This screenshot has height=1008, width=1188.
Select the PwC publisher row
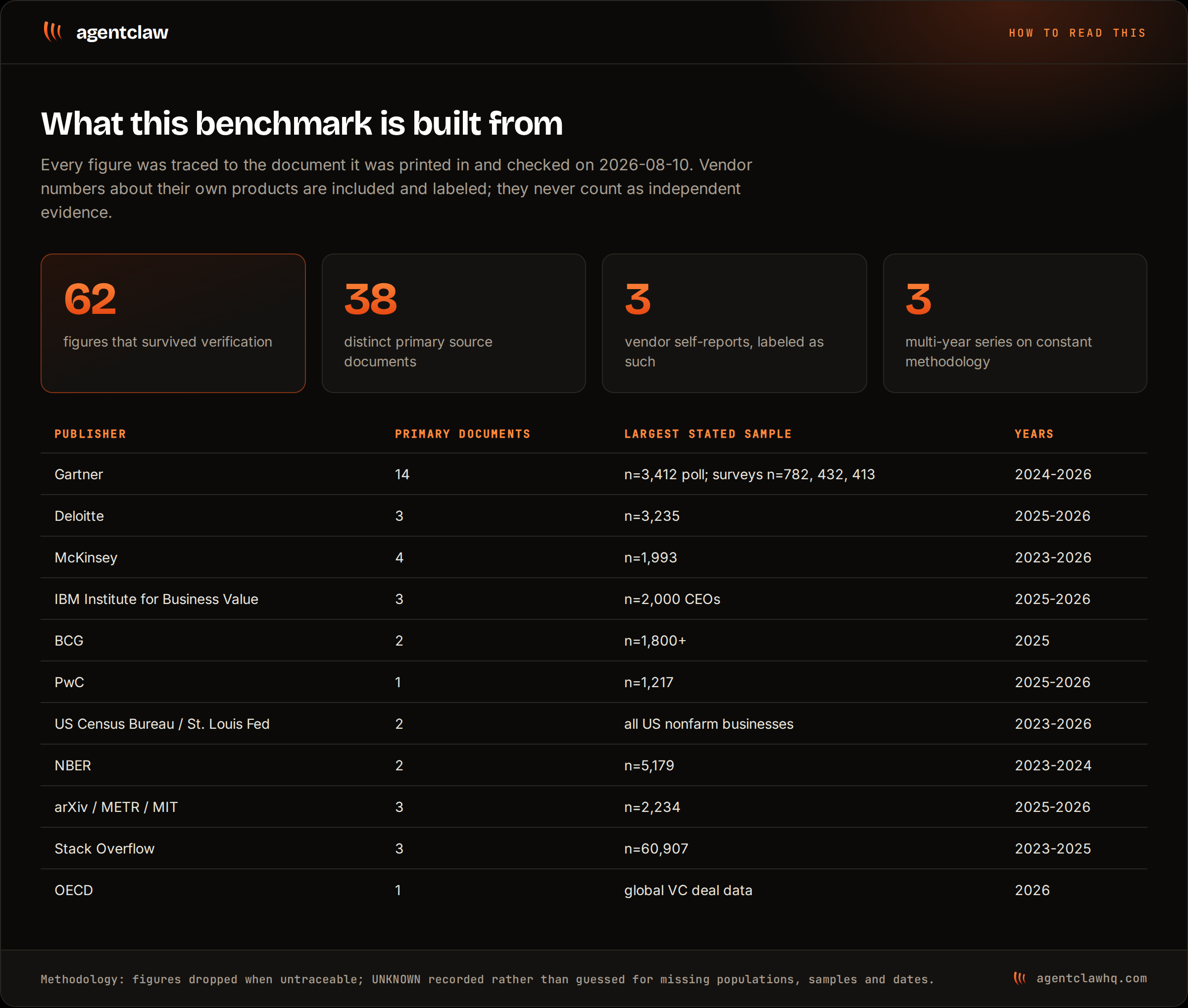tap(594, 682)
